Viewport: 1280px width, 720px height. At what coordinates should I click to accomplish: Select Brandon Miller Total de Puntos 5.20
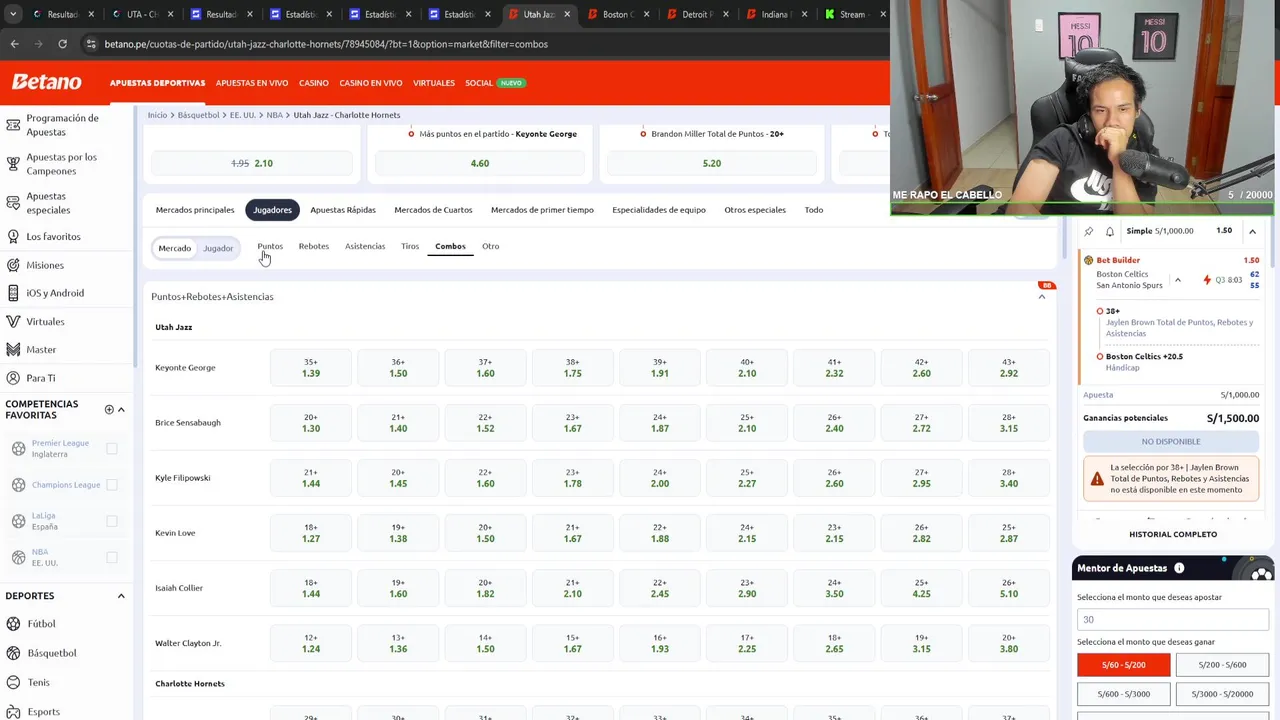point(712,163)
